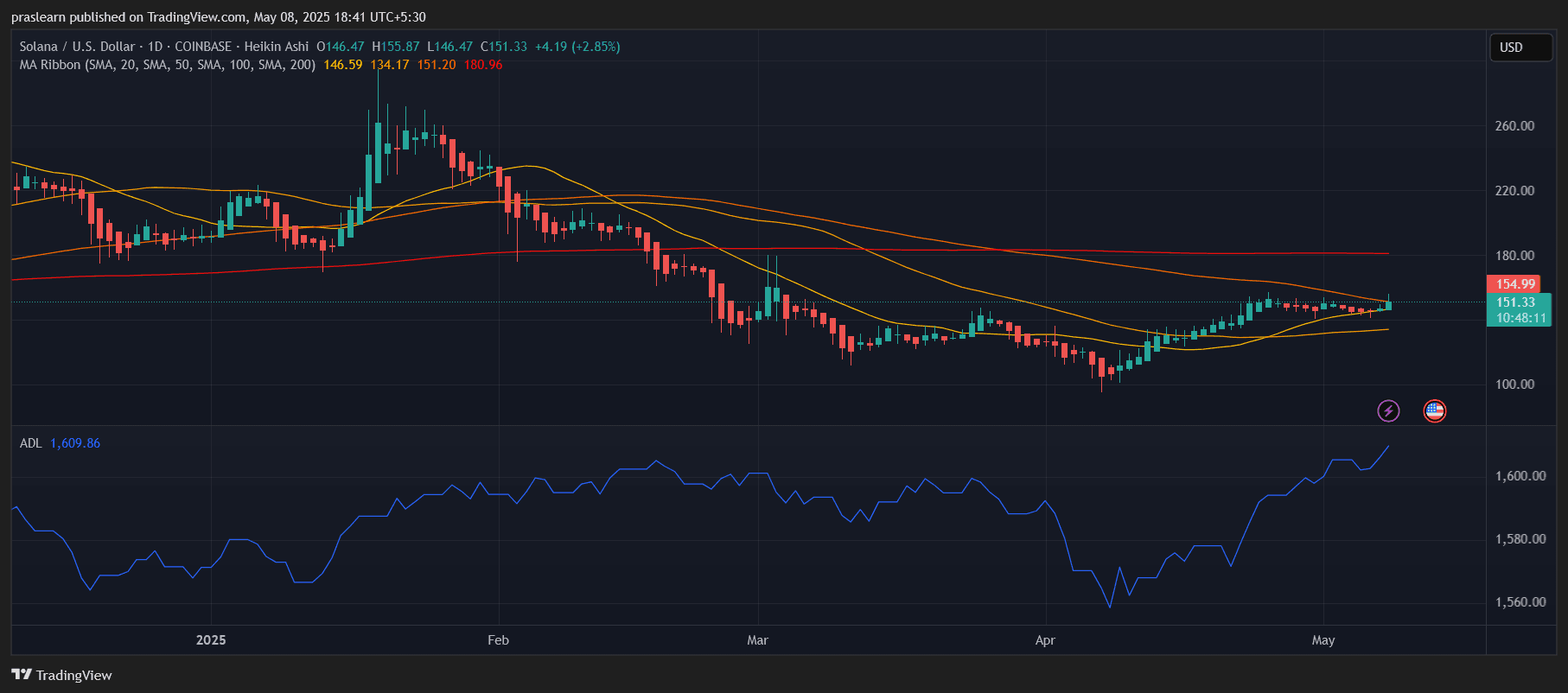Click the purple lightning bolt event icon
Screen dimensions: 1568x693
click(1388, 410)
